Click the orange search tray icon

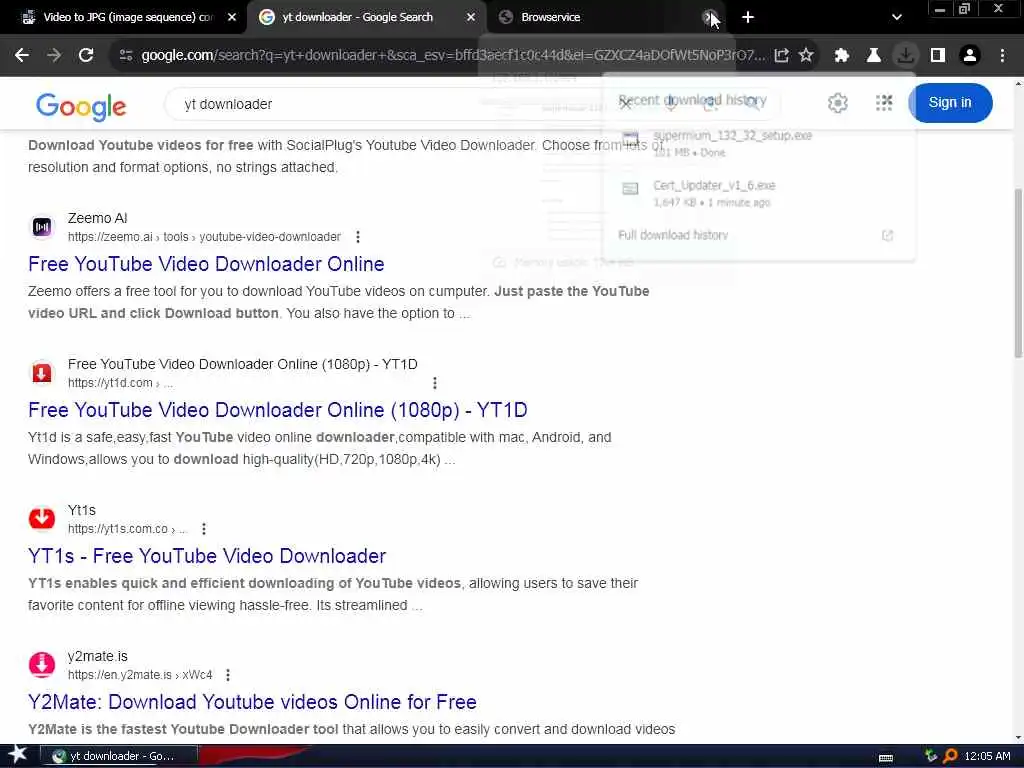[950, 756]
